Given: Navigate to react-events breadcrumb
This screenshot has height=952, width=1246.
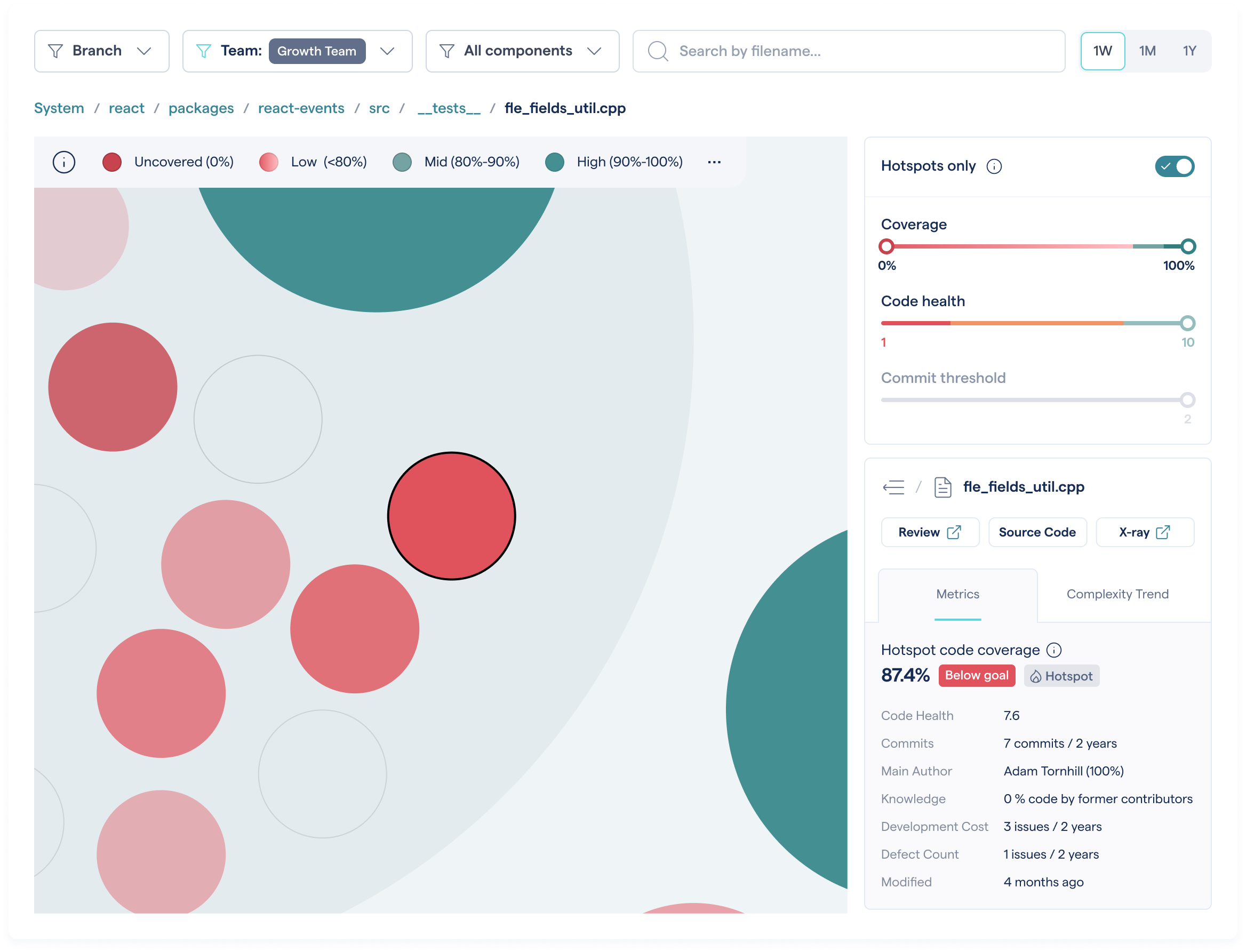Looking at the screenshot, I should point(301,108).
